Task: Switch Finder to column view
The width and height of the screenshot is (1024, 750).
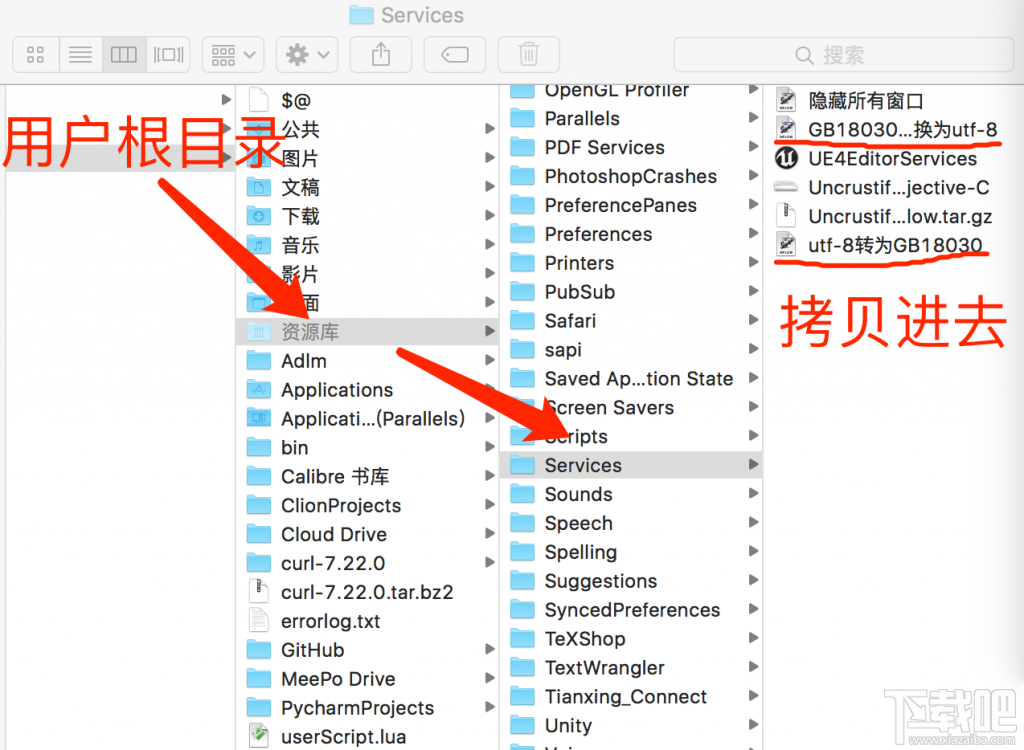Action: 124,54
